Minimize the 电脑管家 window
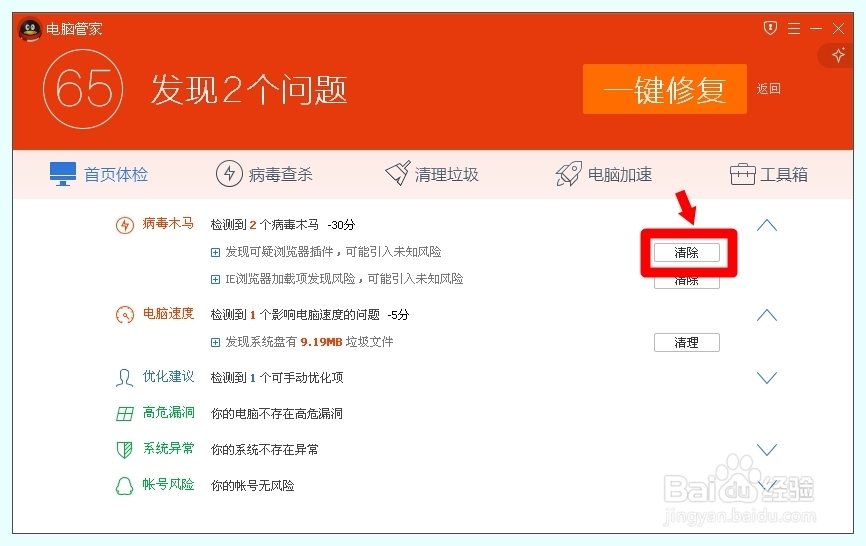866x546 pixels. [x=816, y=28]
